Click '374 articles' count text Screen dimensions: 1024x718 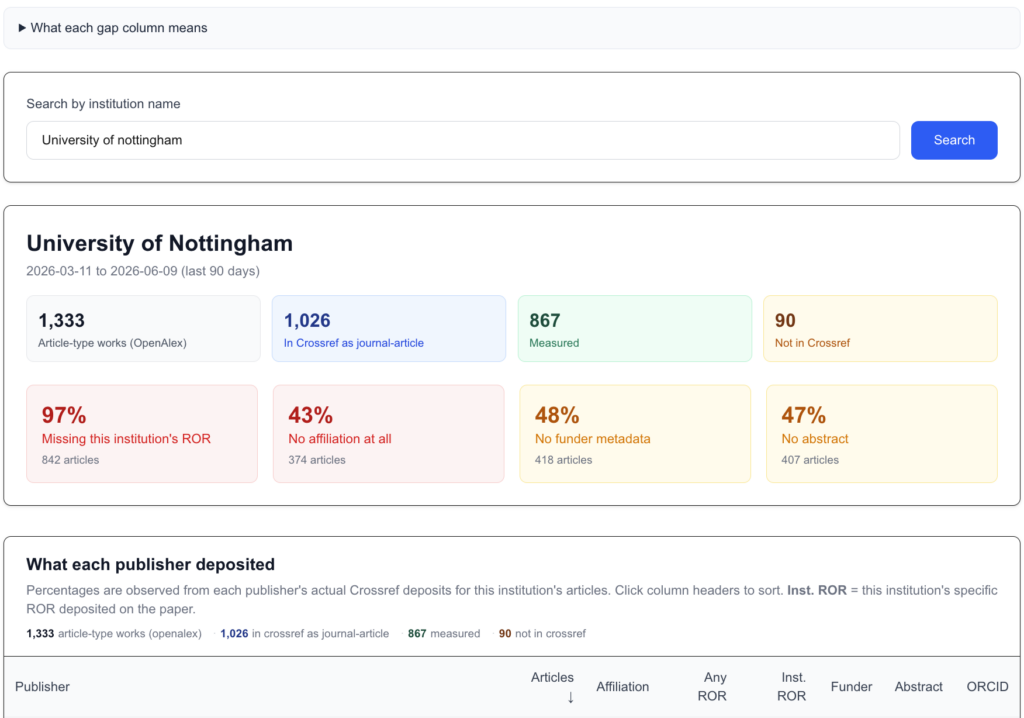[317, 460]
